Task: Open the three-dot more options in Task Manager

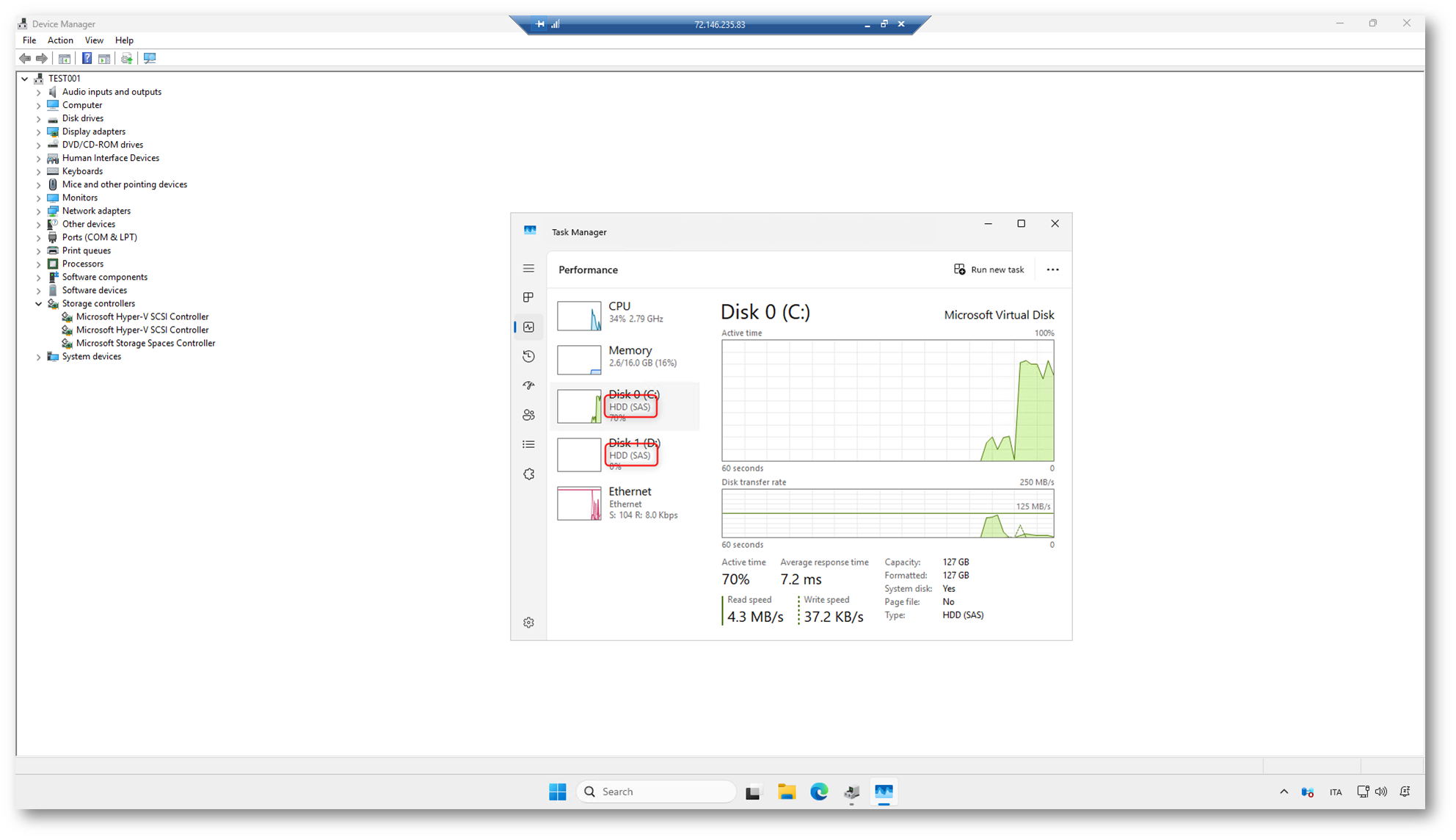Action: click(x=1052, y=269)
